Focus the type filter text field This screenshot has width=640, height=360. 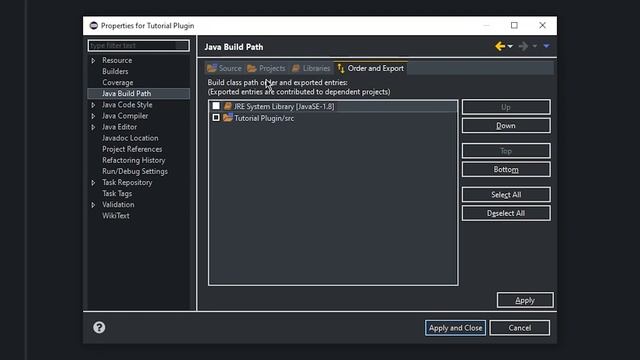click(x=138, y=45)
